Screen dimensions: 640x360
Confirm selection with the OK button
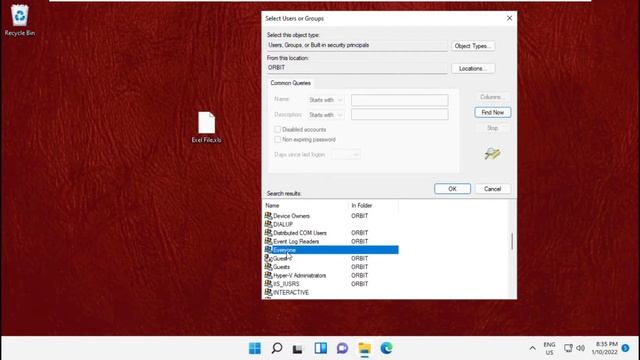(x=452, y=189)
